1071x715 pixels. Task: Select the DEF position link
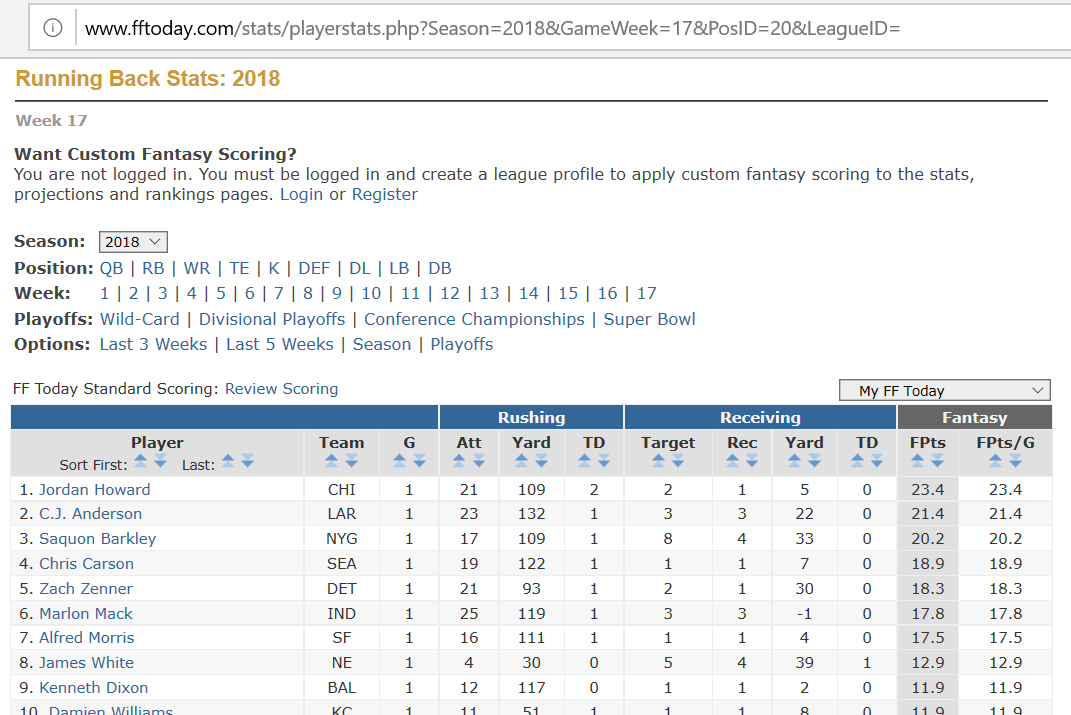coord(314,268)
